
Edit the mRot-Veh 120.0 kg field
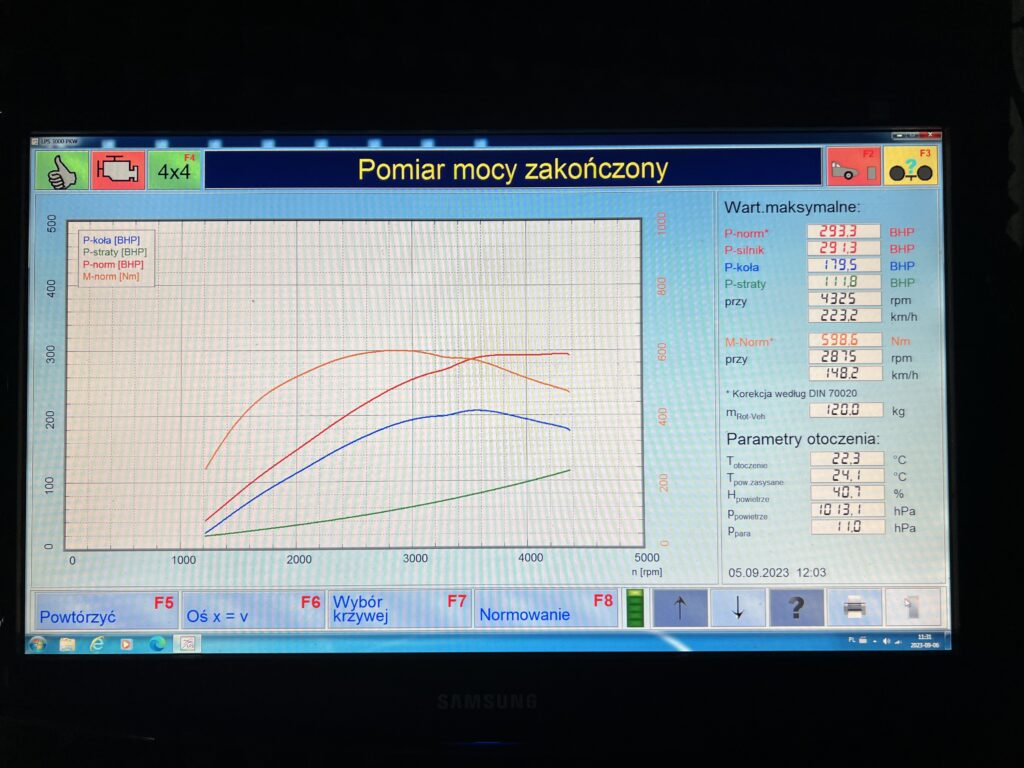click(846, 409)
